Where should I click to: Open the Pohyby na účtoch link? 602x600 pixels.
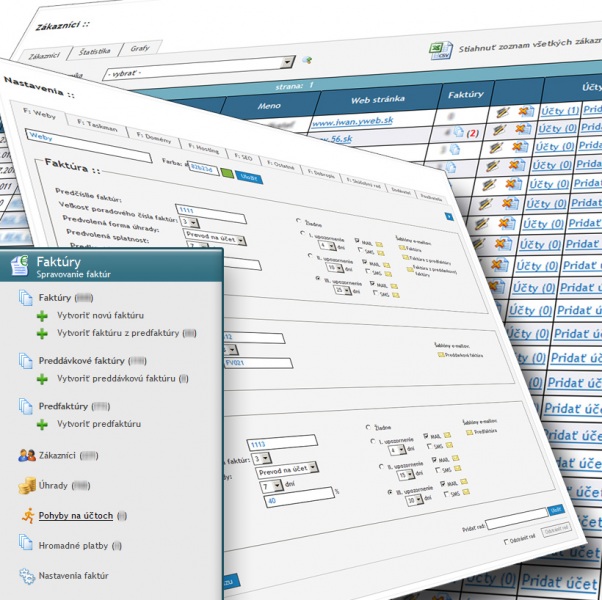point(76,516)
